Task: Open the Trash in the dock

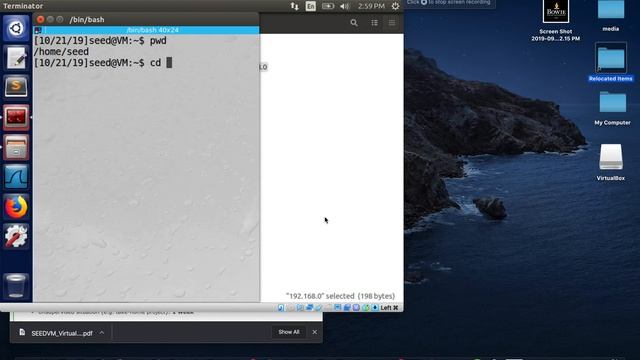Action: 16,285
